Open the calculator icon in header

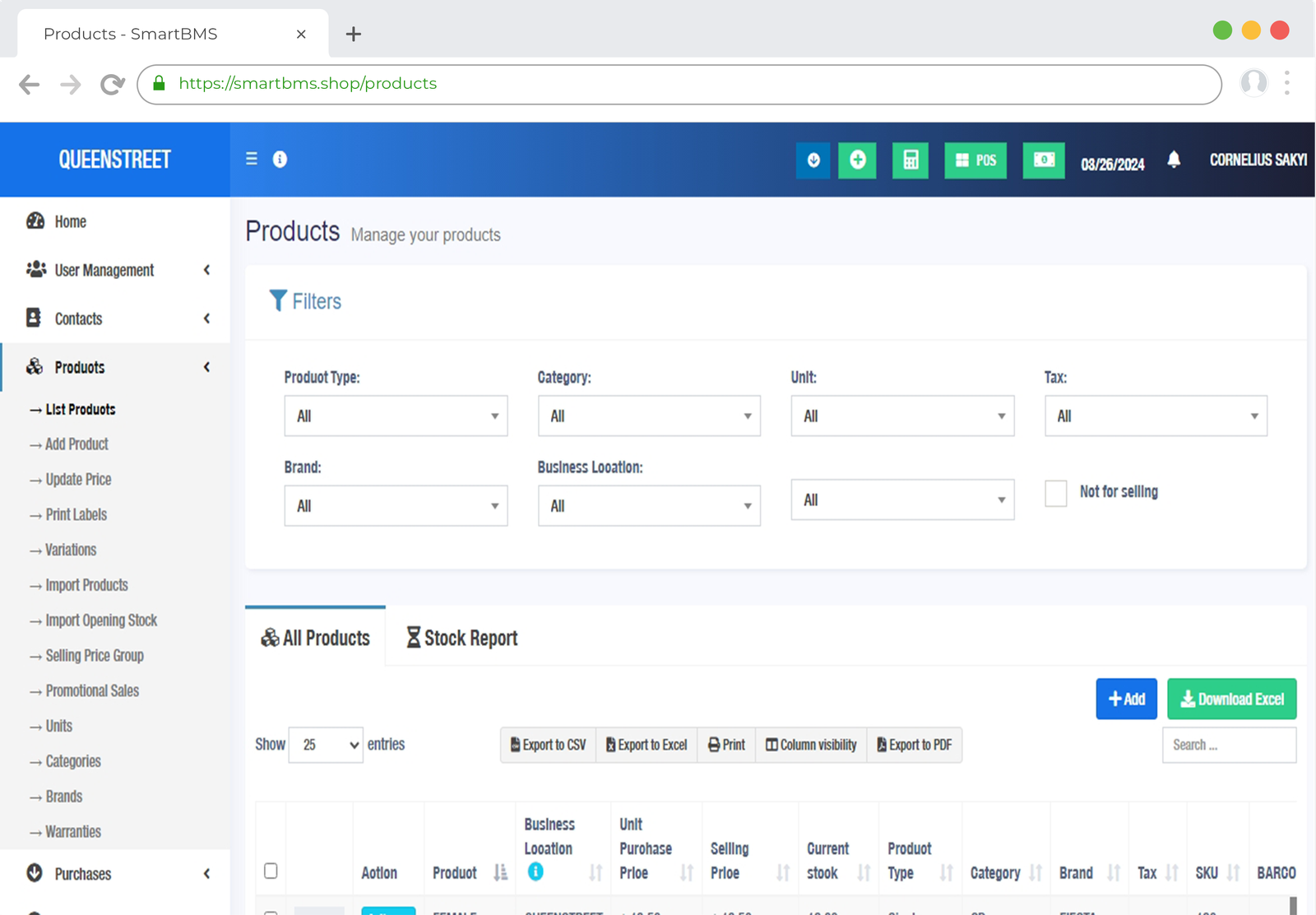[x=910, y=160]
